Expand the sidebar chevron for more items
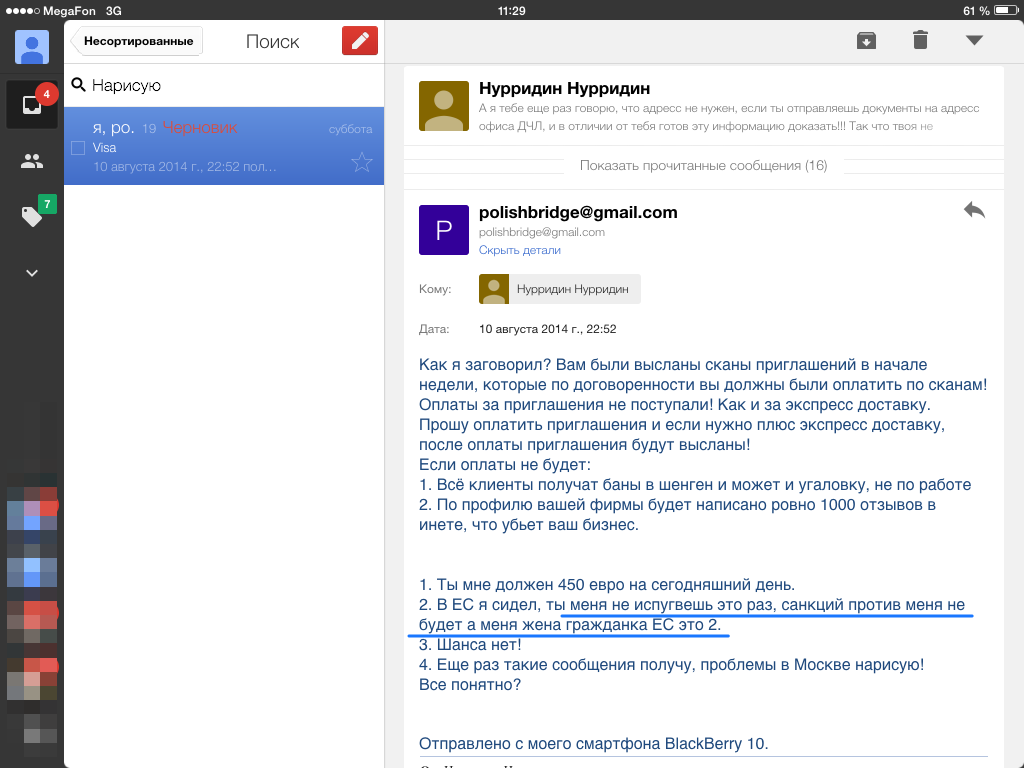Screen dimensions: 1024x768 pos(32,272)
